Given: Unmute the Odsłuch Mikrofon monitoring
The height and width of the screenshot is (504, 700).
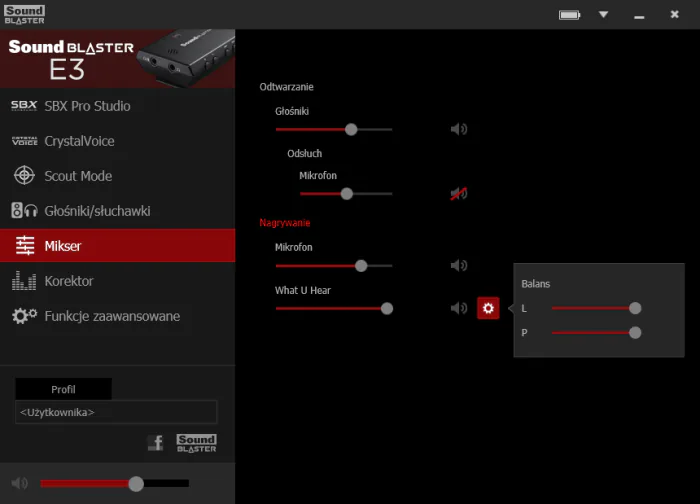Looking at the screenshot, I should 458,193.
